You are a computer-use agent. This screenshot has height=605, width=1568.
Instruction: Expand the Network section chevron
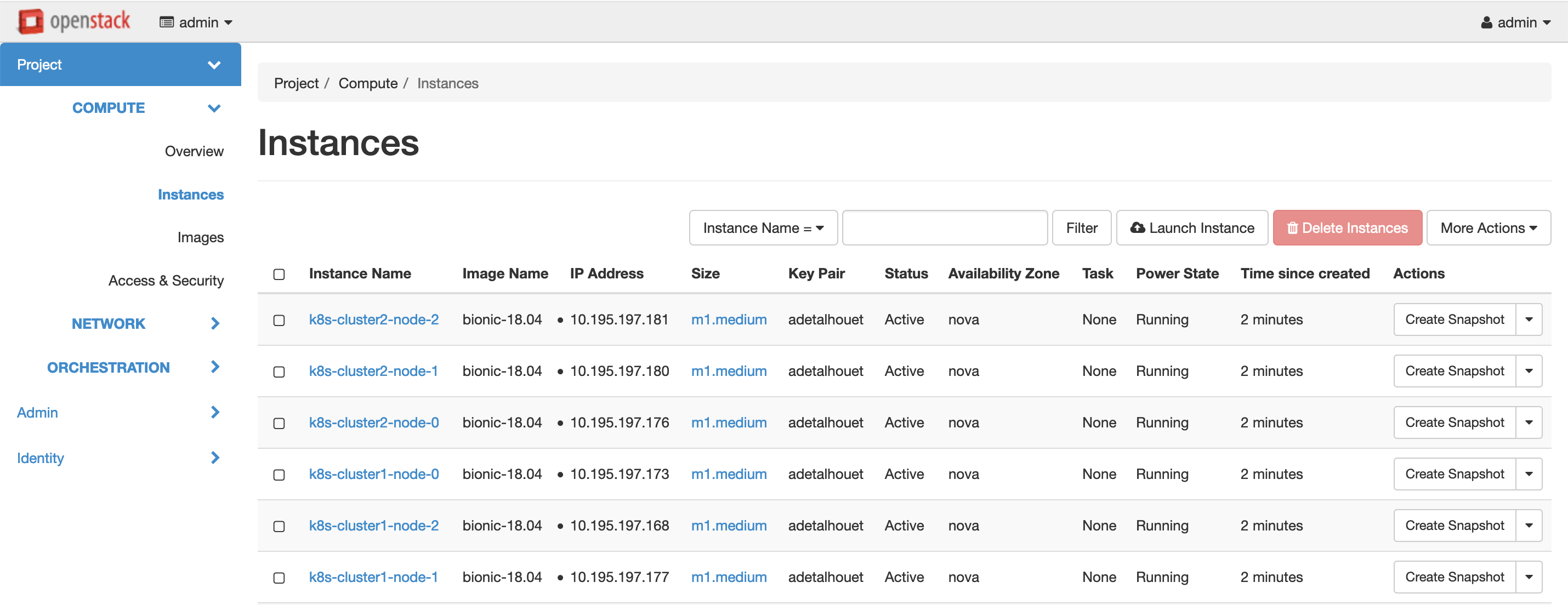[214, 323]
